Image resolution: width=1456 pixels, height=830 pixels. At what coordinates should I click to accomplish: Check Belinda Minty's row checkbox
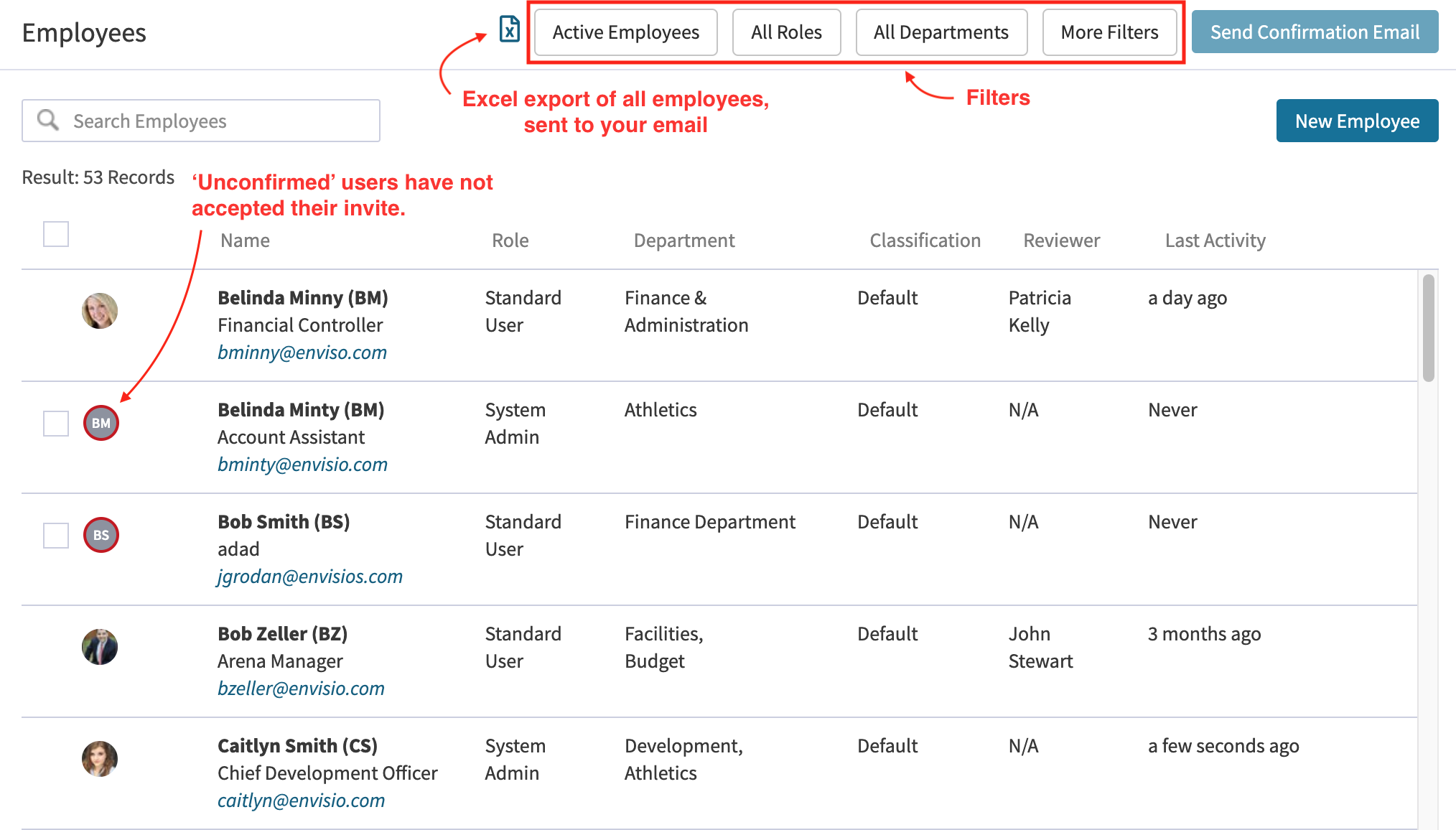pyautogui.click(x=55, y=423)
